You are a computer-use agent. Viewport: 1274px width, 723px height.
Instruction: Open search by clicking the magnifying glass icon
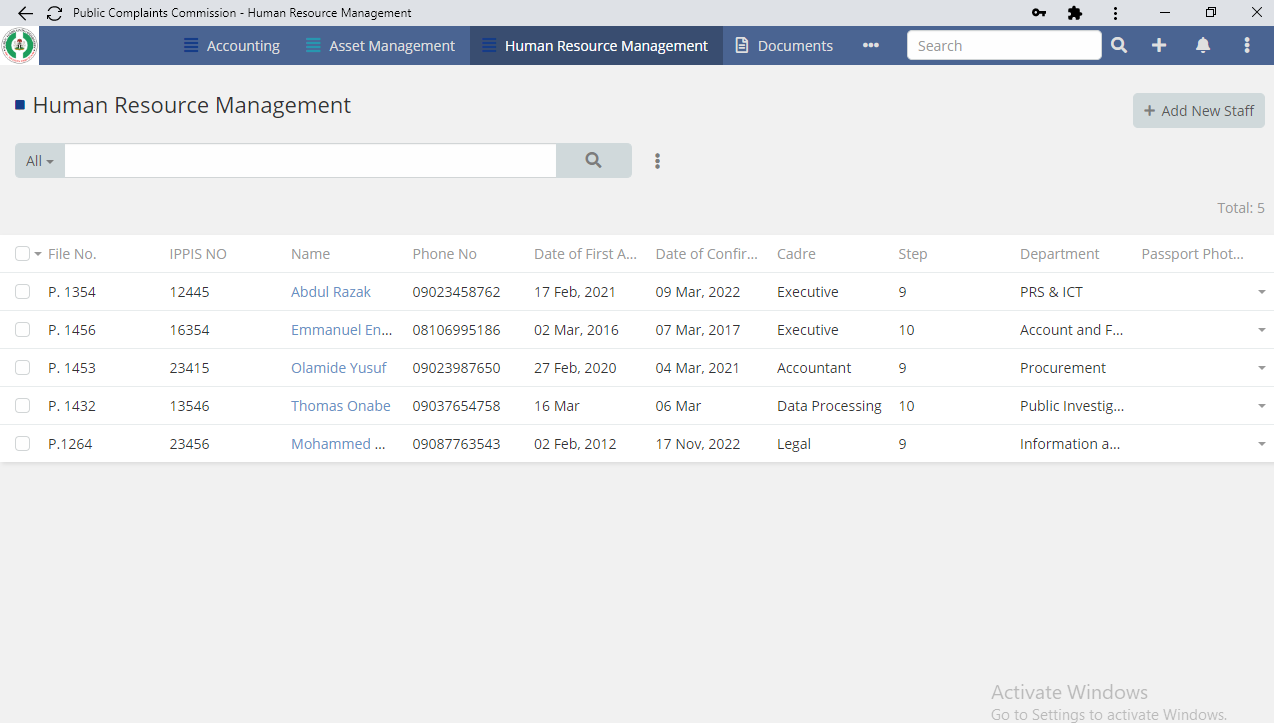pyautogui.click(x=1118, y=45)
